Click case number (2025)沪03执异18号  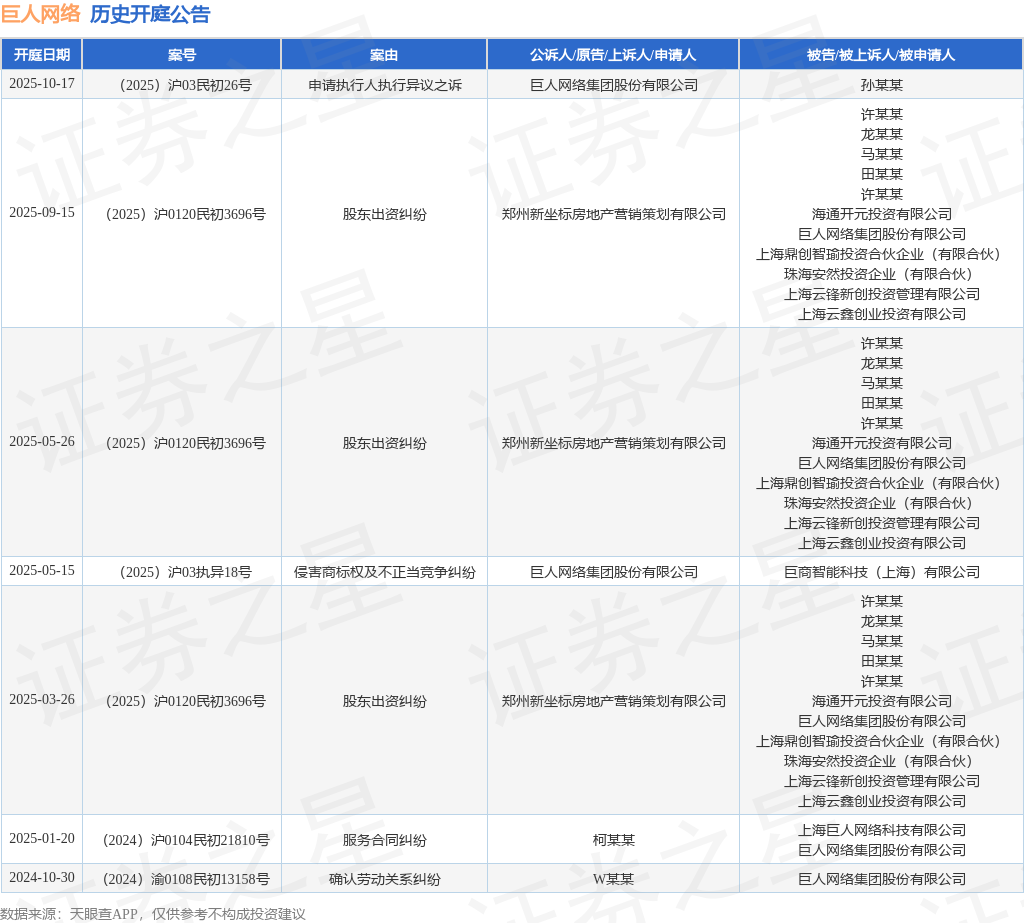click(x=185, y=572)
